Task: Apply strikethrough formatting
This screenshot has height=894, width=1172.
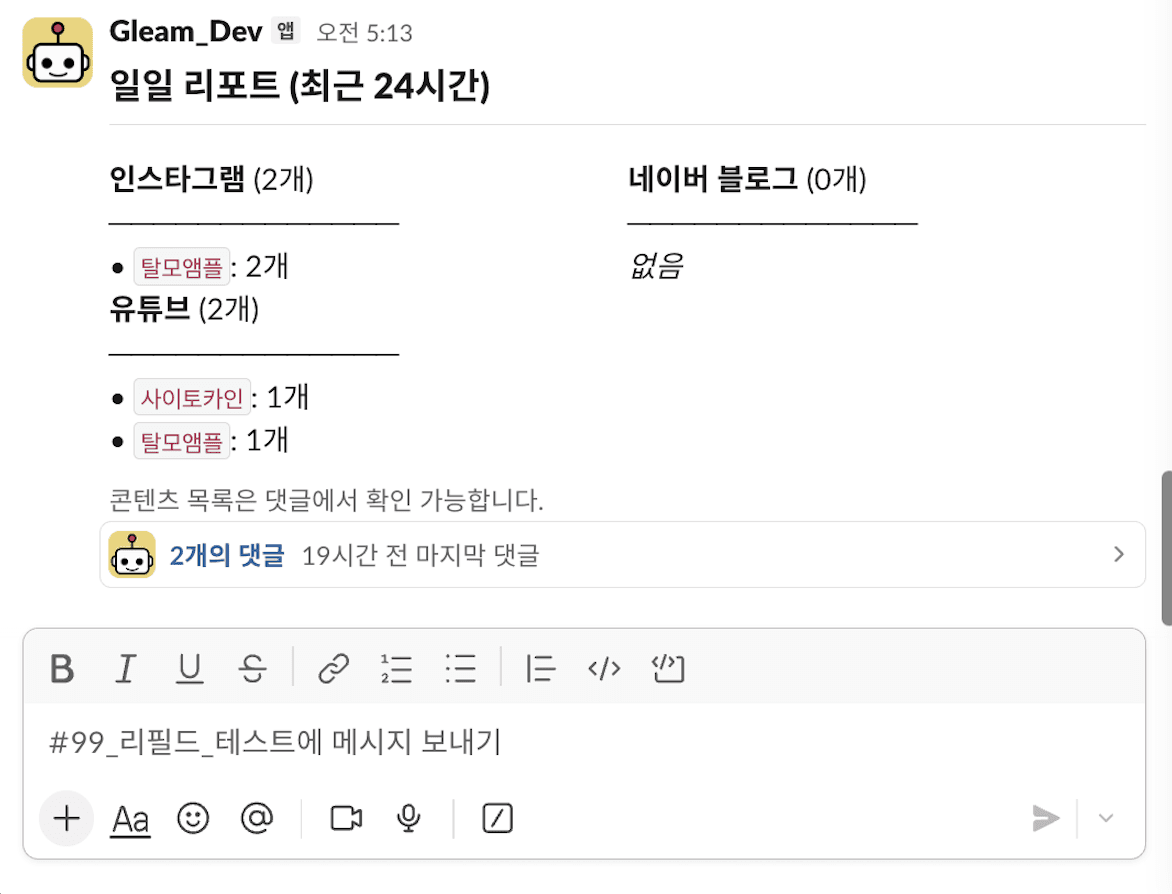Action: (x=253, y=668)
